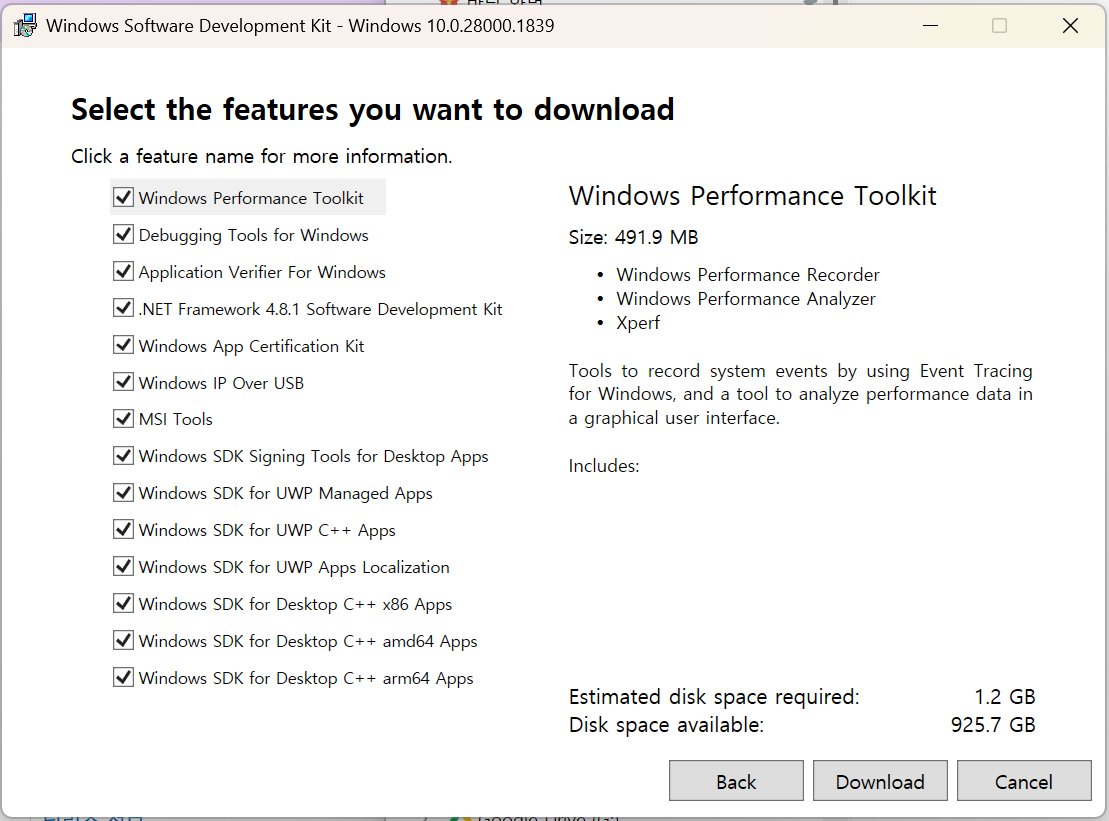Show info for .NET Framework 4.8.1 Software Development Kit

(x=320, y=309)
